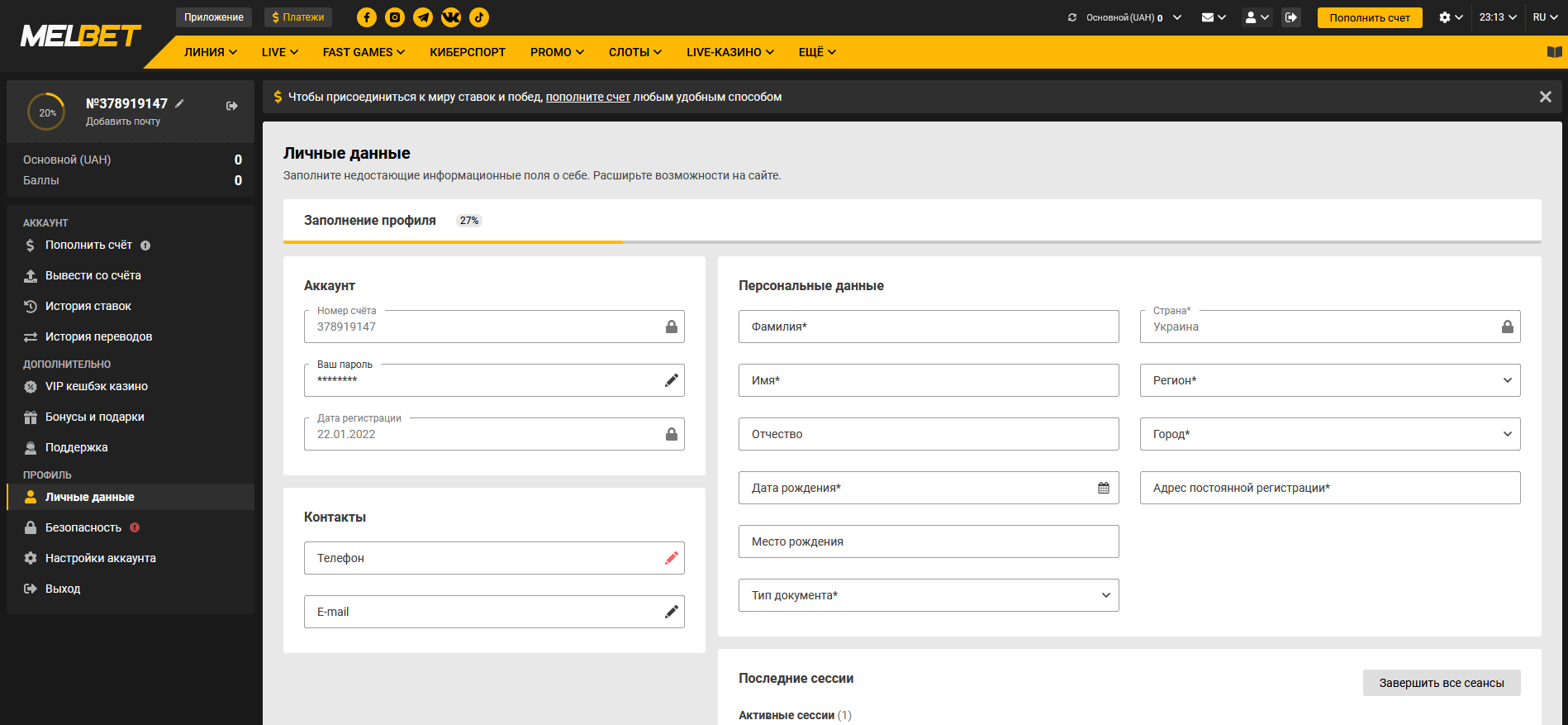
Task: Edit the account number with the pencil icon
Action: click(x=179, y=103)
